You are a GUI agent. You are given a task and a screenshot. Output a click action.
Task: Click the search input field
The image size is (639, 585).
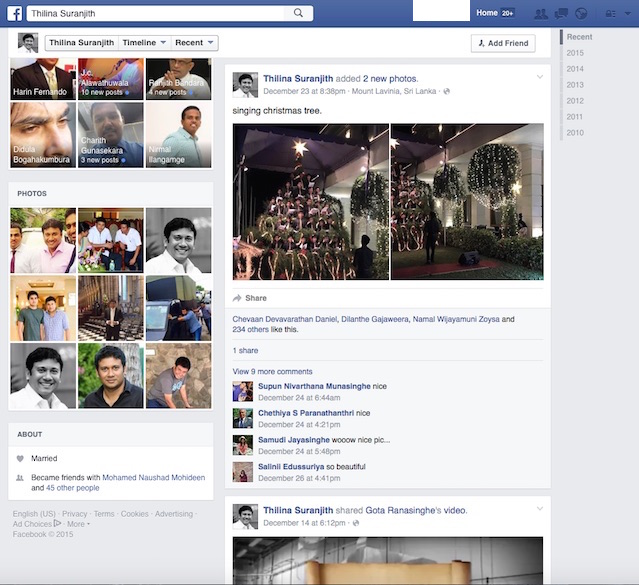coord(156,13)
